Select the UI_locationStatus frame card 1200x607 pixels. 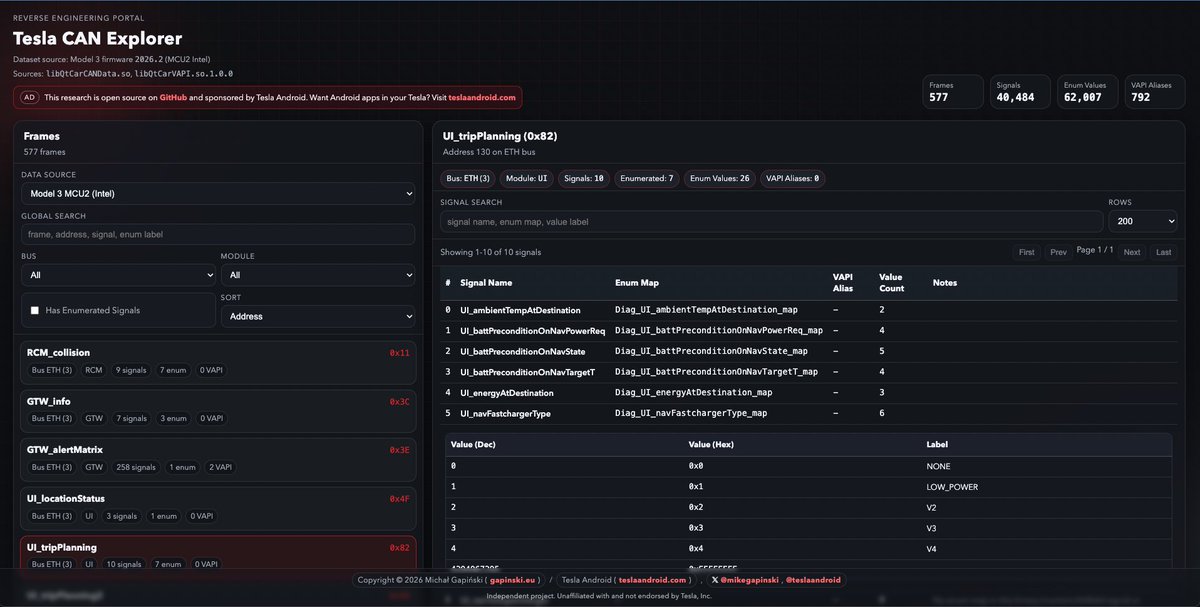pyautogui.click(x=218, y=509)
